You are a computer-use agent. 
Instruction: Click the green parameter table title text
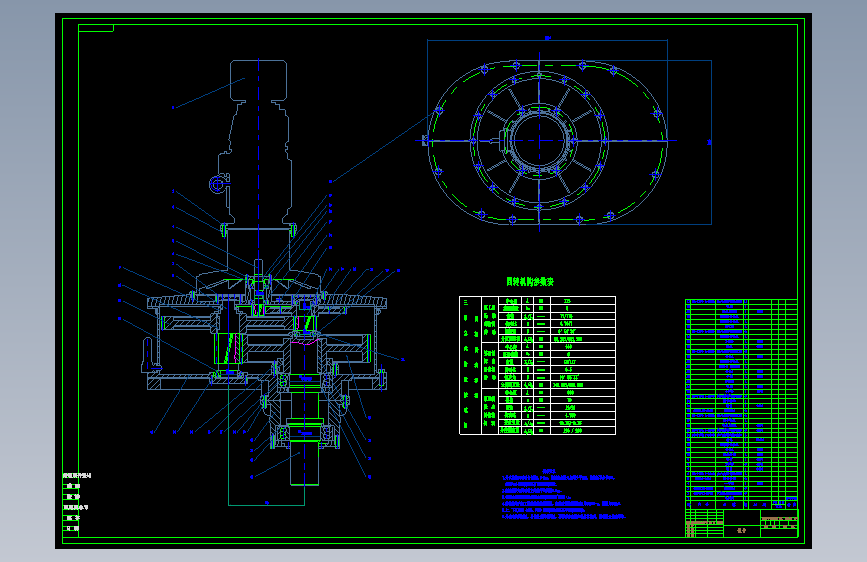click(x=530, y=282)
